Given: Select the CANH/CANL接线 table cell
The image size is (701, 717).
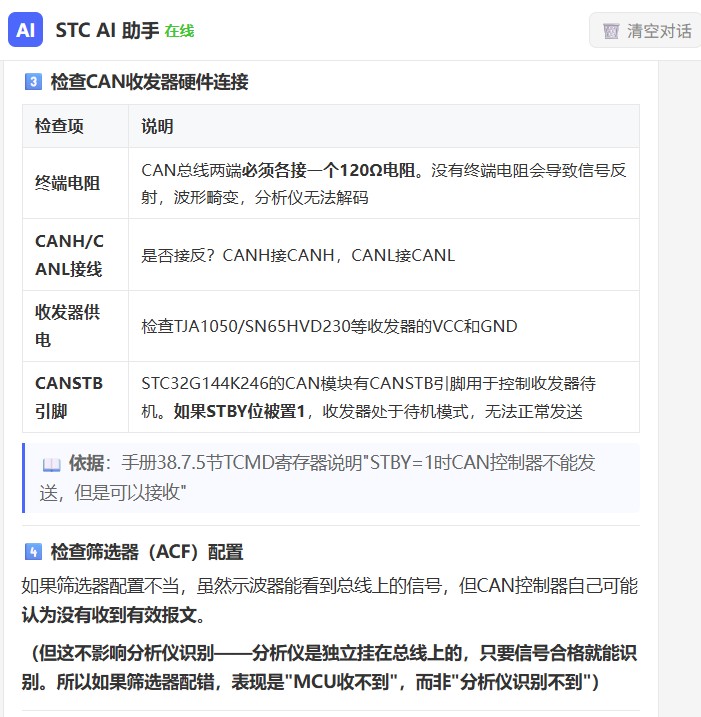Looking at the screenshot, I should [75, 255].
